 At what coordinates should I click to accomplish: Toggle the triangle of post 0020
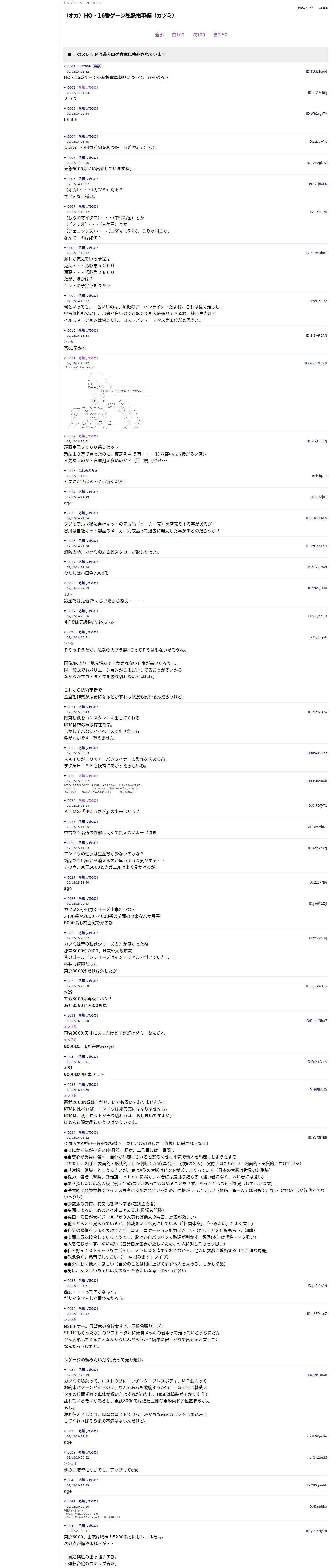[65, 632]
